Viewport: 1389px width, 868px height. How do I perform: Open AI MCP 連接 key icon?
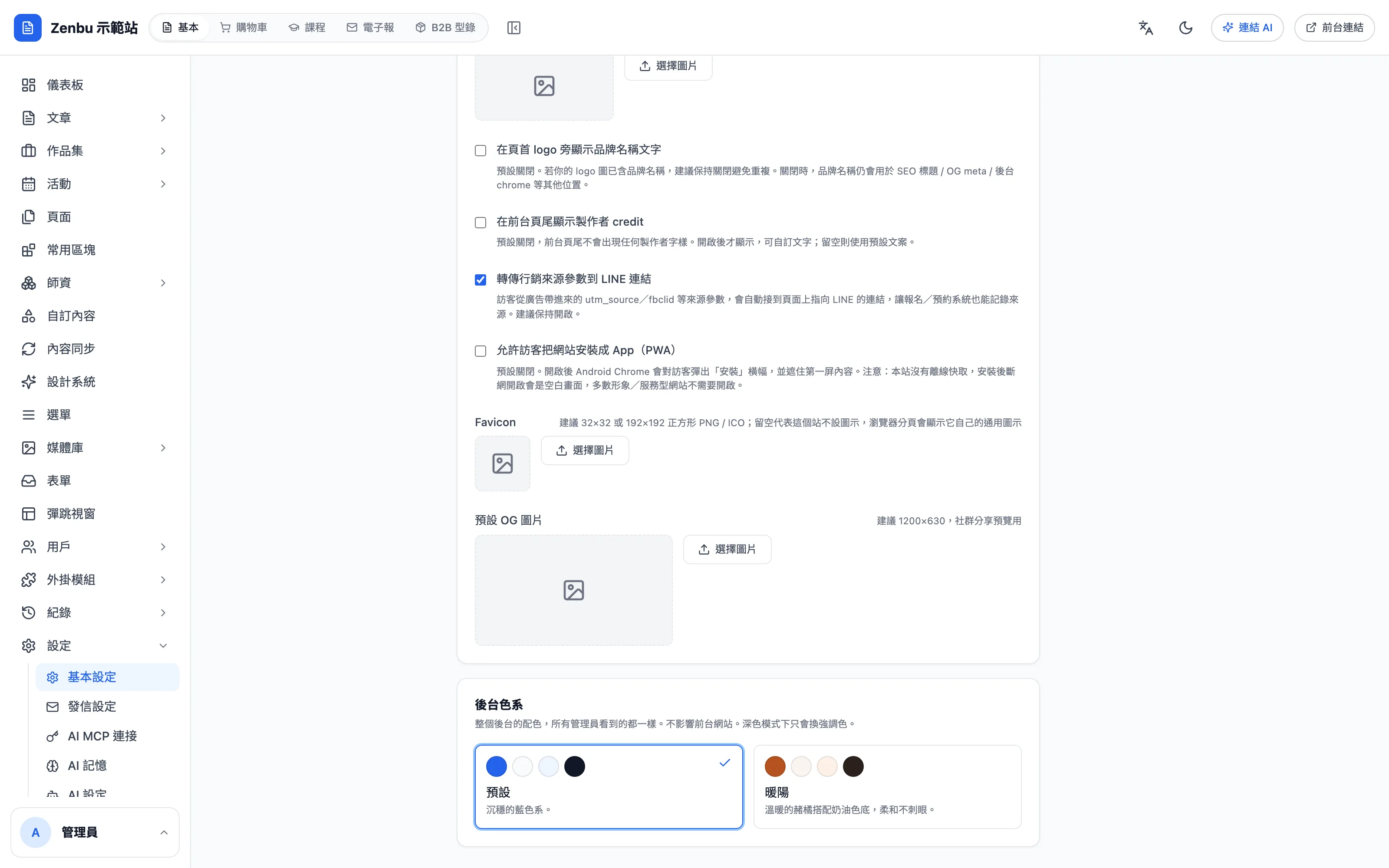pos(52,736)
